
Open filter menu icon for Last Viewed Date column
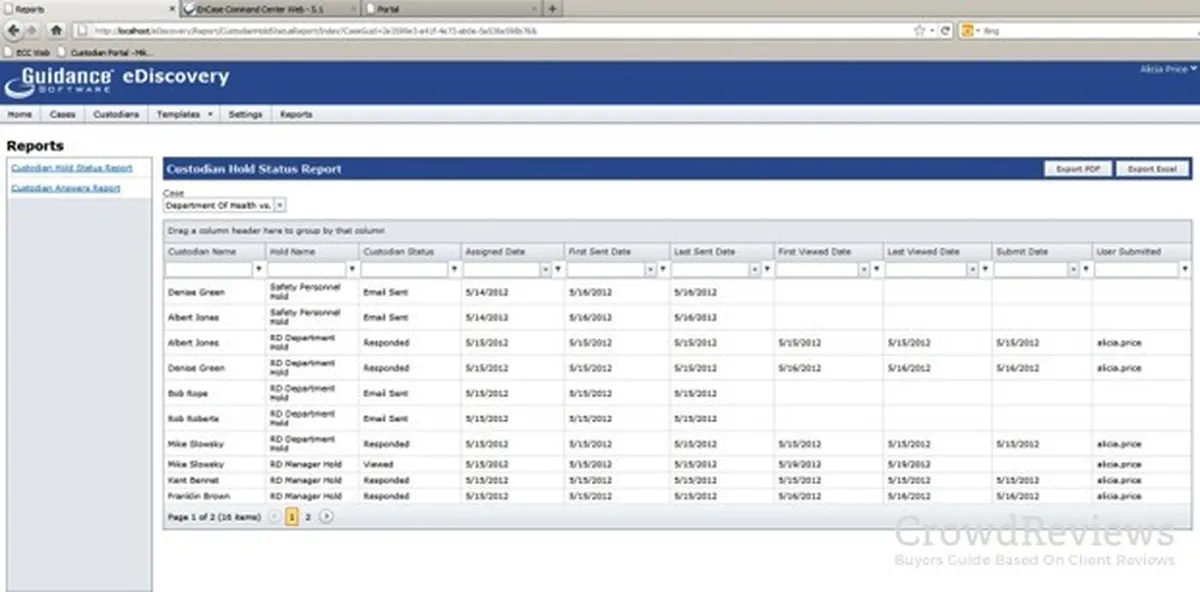[986, 270]
